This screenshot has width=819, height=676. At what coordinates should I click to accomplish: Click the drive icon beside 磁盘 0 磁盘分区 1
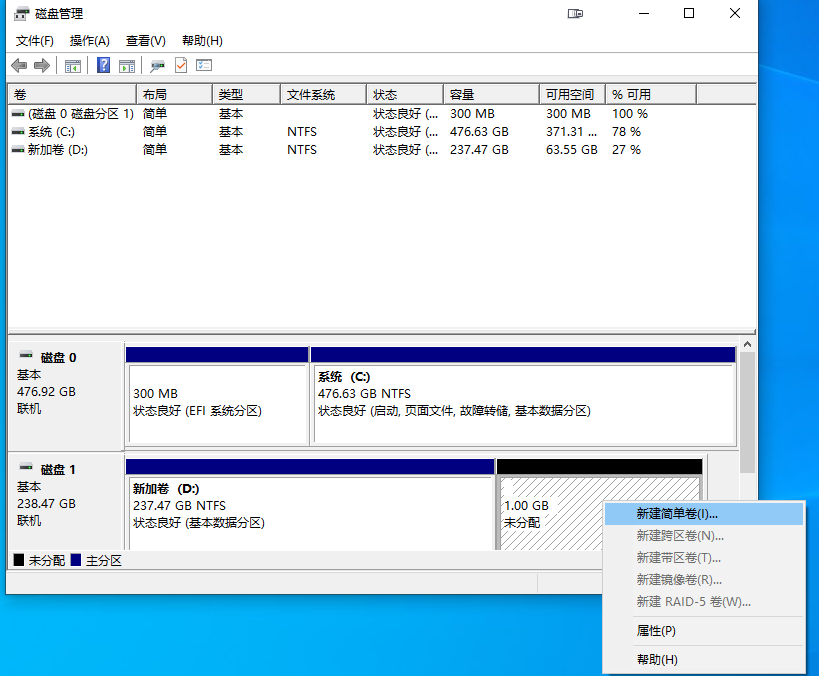18,113
